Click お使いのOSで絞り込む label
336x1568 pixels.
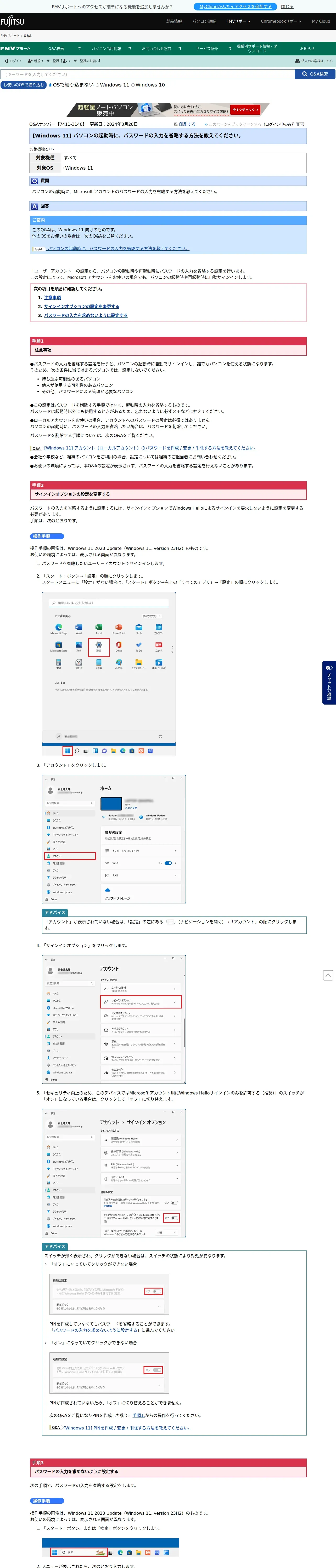click(x=23, y=85)
